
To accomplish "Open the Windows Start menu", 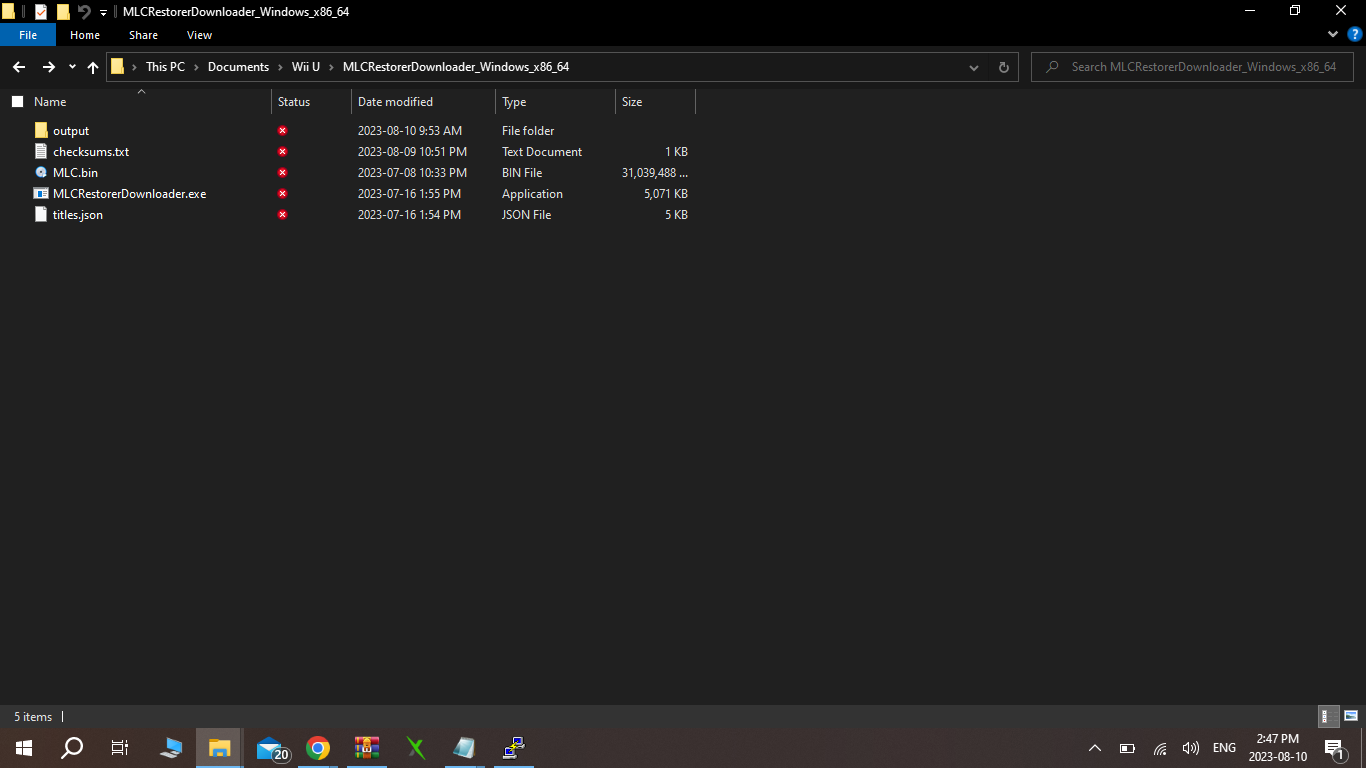I will pyautogui.click(x=24, y=748).
